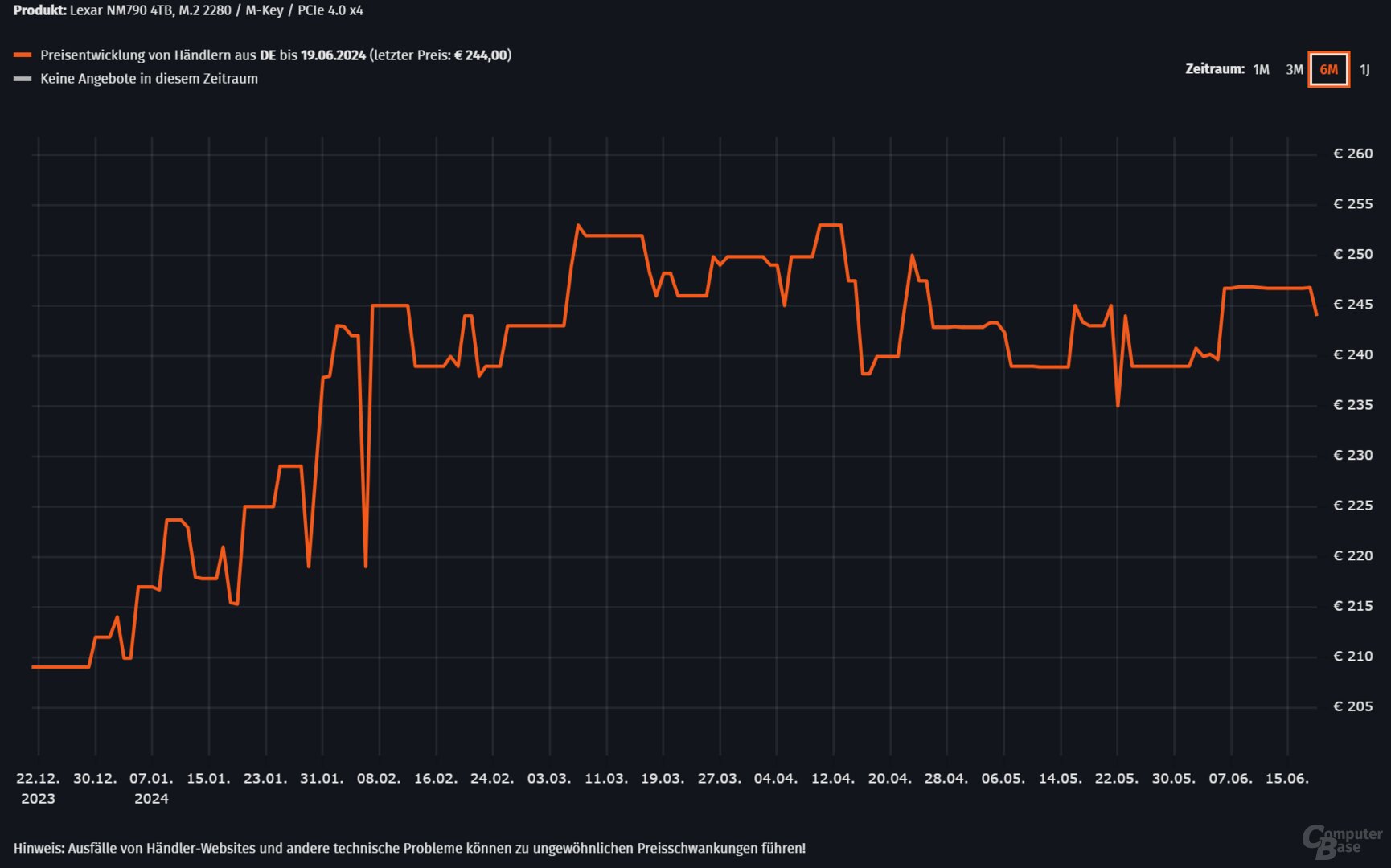Click the 22.12. 2023 date label
1391x868 pixels.
click(x=38, y=788)
